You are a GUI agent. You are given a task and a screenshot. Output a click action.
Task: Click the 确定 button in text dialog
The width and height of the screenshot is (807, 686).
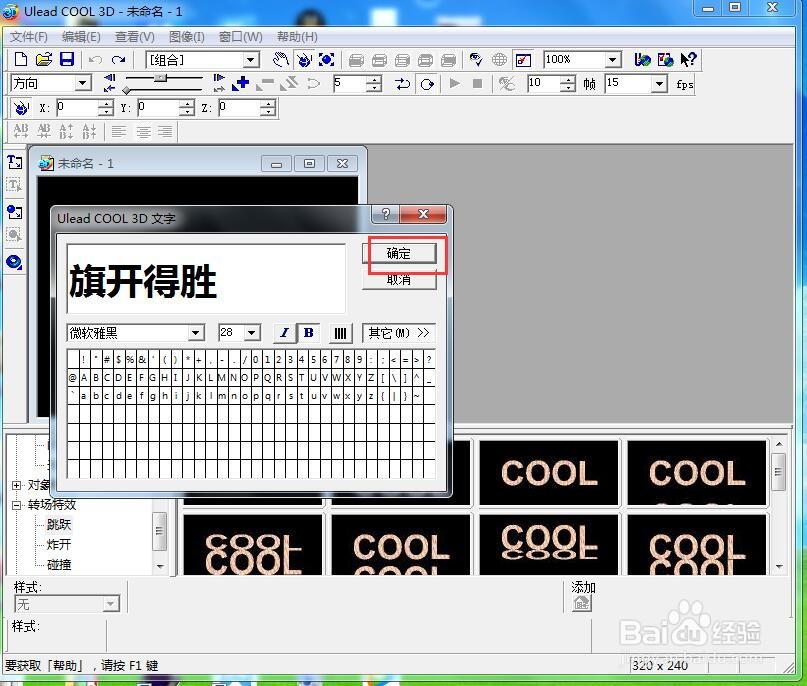click(x=399, y=253)
